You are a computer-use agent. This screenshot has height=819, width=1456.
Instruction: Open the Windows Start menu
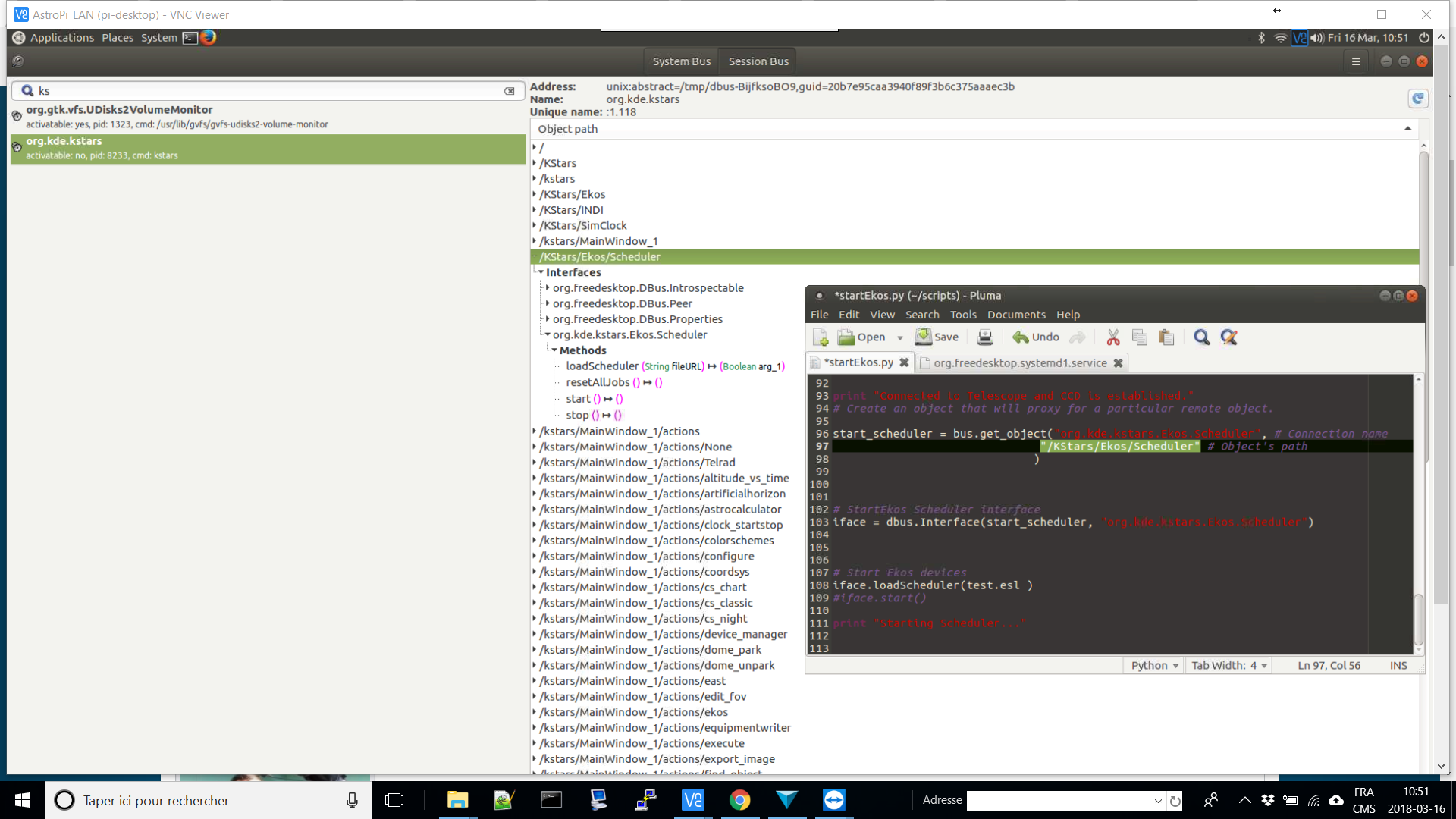pyautogui.click(x=23, y=800)
